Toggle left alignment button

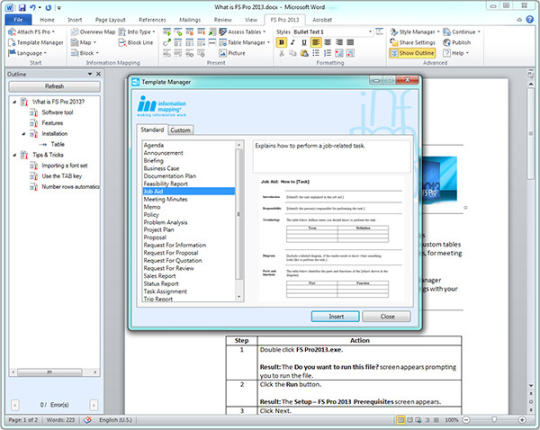coord(316,42)
